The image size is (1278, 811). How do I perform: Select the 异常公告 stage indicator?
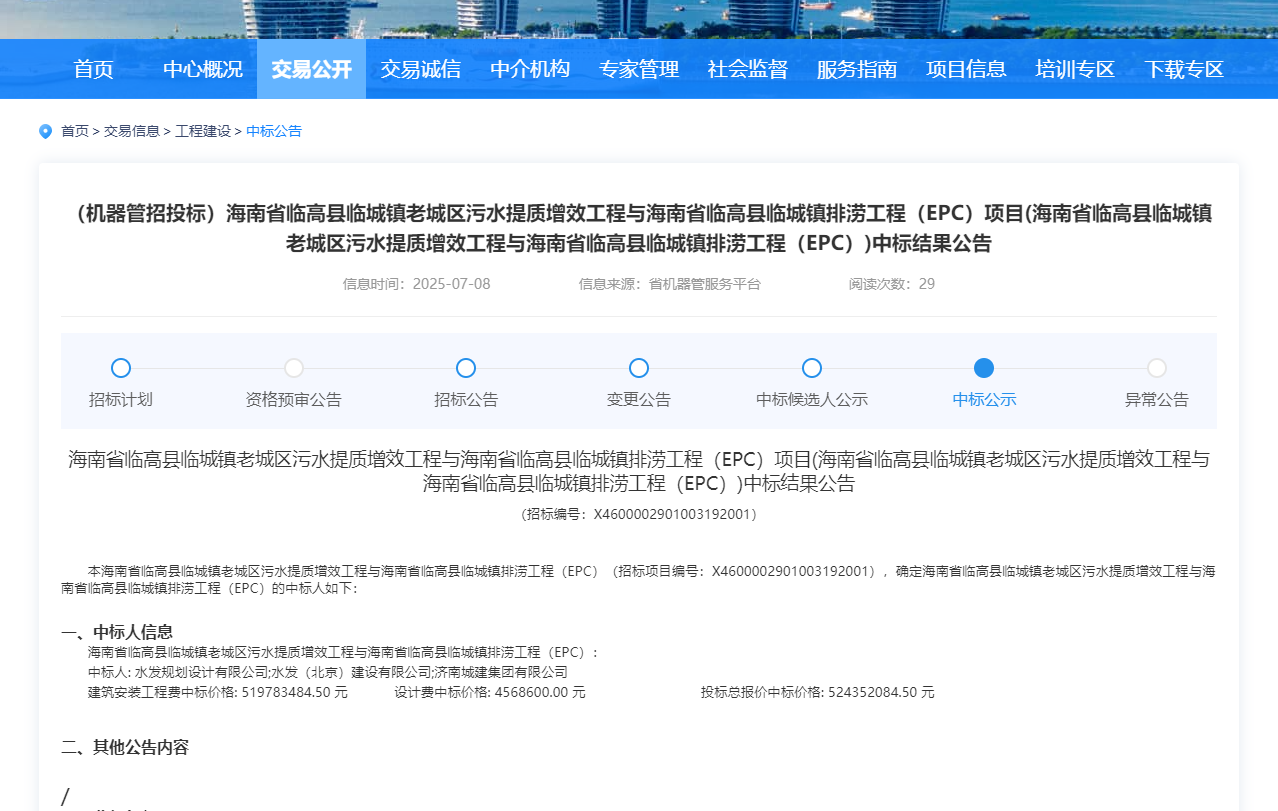1157,367
